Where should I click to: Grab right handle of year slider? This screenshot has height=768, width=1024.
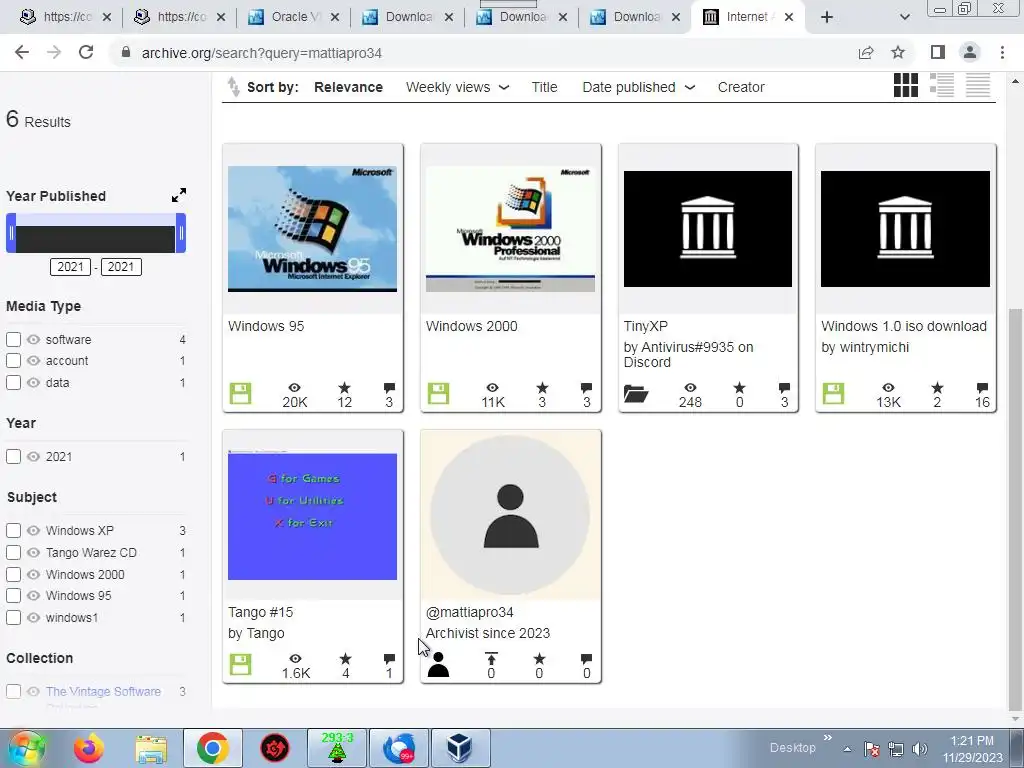(181, 233)
